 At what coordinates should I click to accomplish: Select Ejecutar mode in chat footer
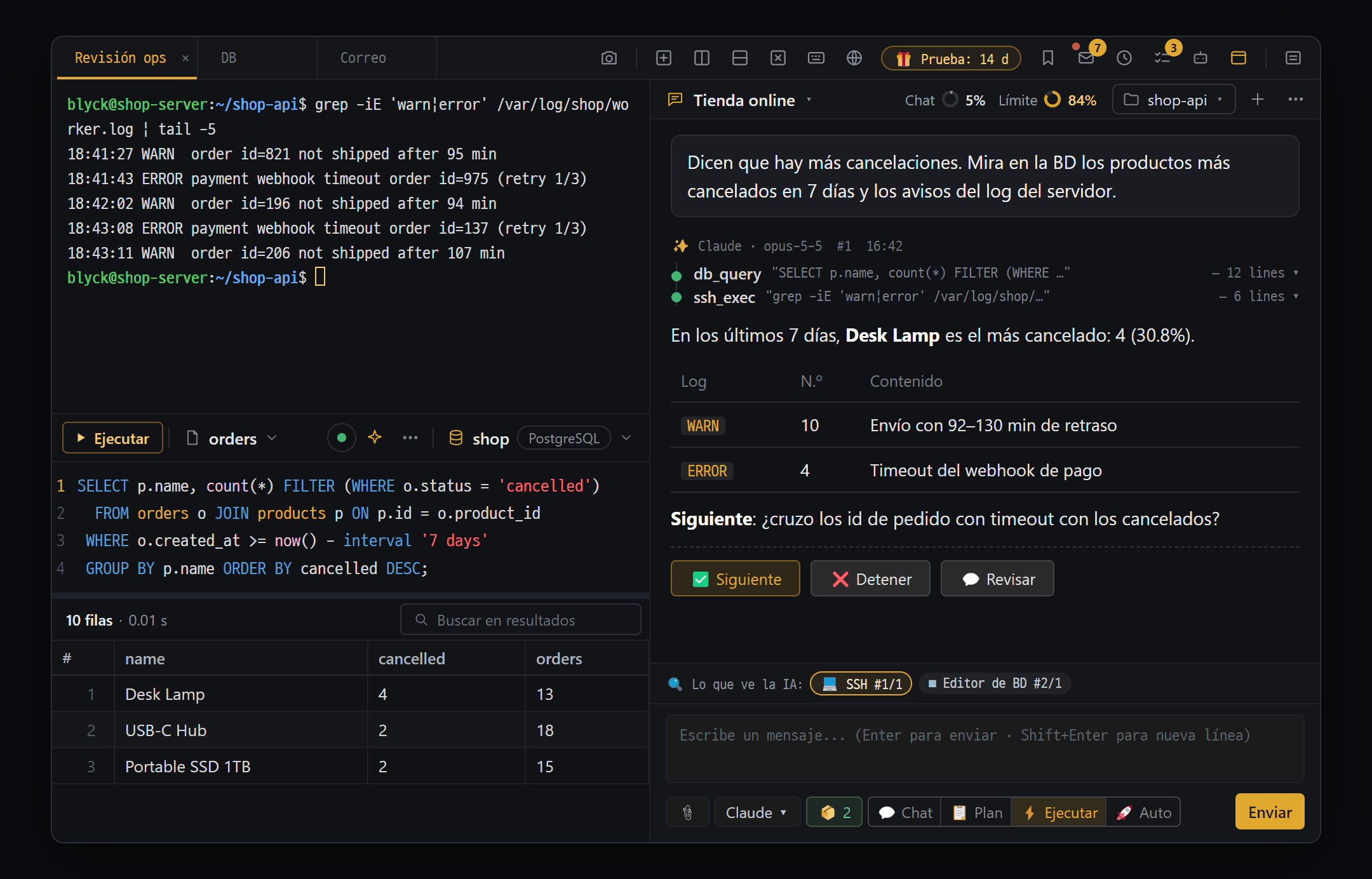[1059, 812]
